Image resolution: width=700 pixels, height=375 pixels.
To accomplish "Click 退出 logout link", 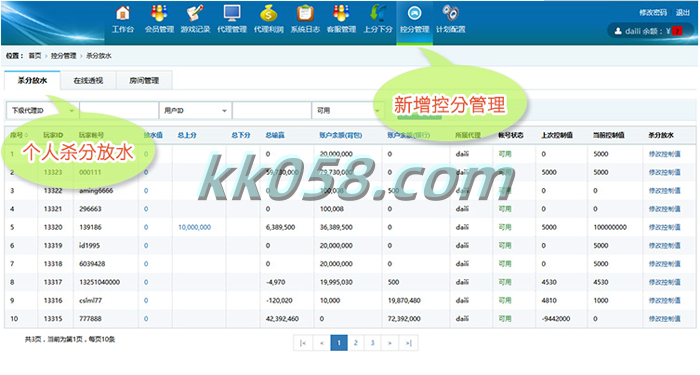I will pyautogui.click(x=682, y=12).
